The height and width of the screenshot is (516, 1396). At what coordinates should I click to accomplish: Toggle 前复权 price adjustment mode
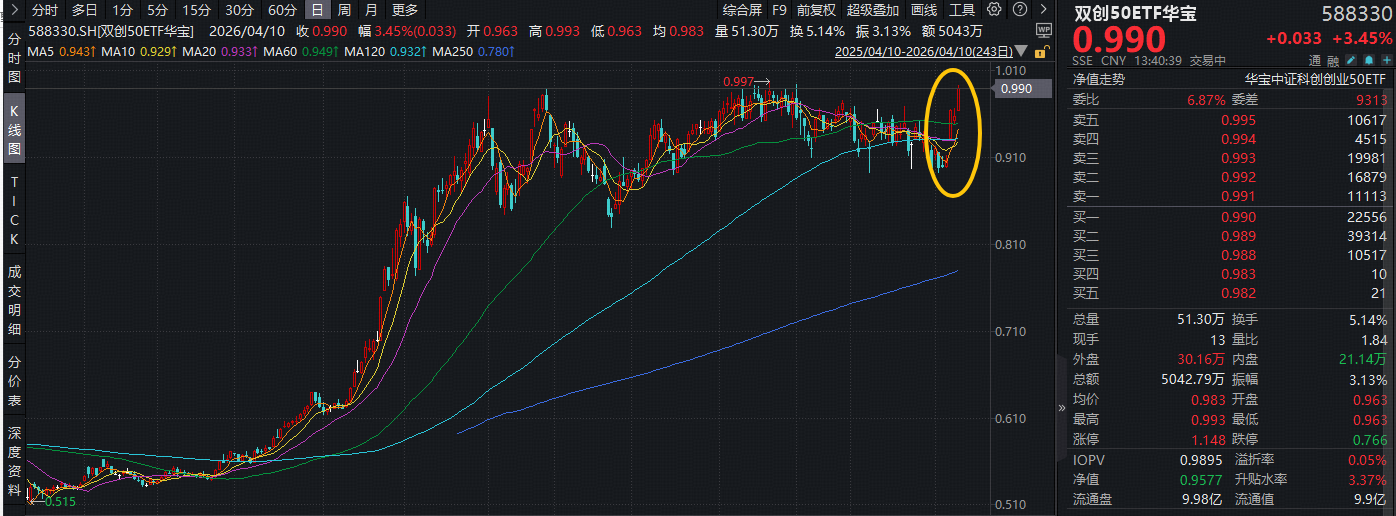(815, 10)
